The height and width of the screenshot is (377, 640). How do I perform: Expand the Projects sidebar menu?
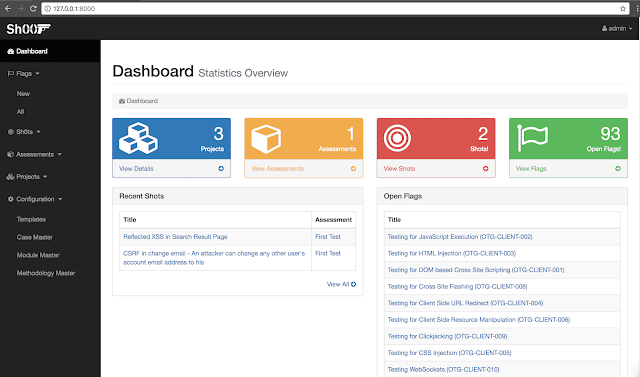tap(27, 177)
